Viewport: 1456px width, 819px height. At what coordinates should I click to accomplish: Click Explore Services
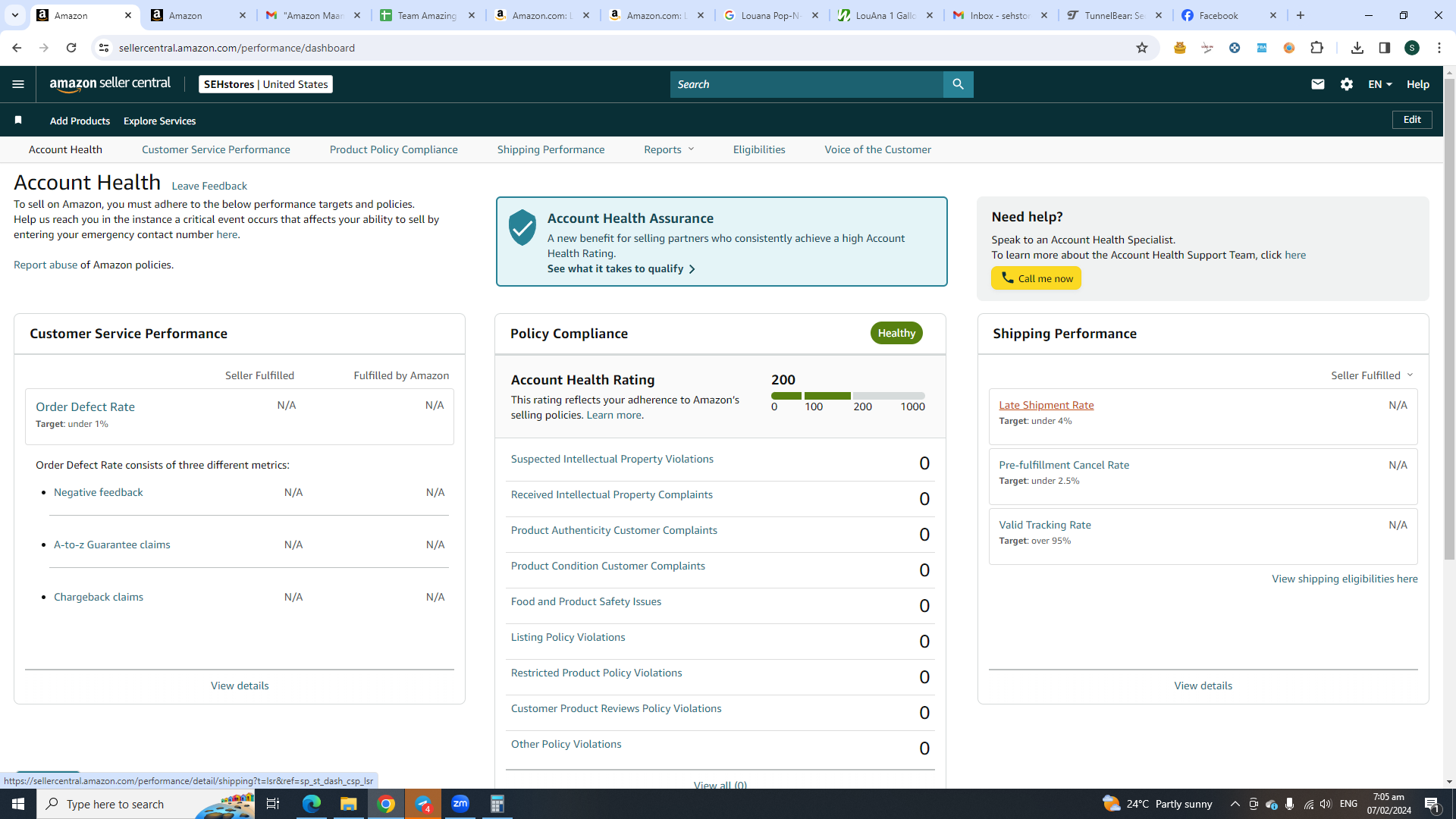159,121
